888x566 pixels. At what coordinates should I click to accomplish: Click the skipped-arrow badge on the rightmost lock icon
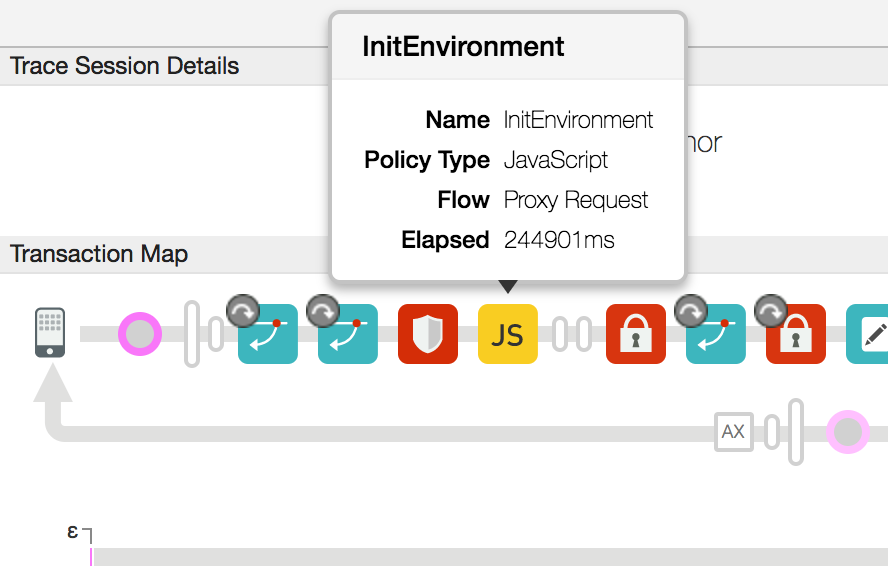(x=770, y=311)
